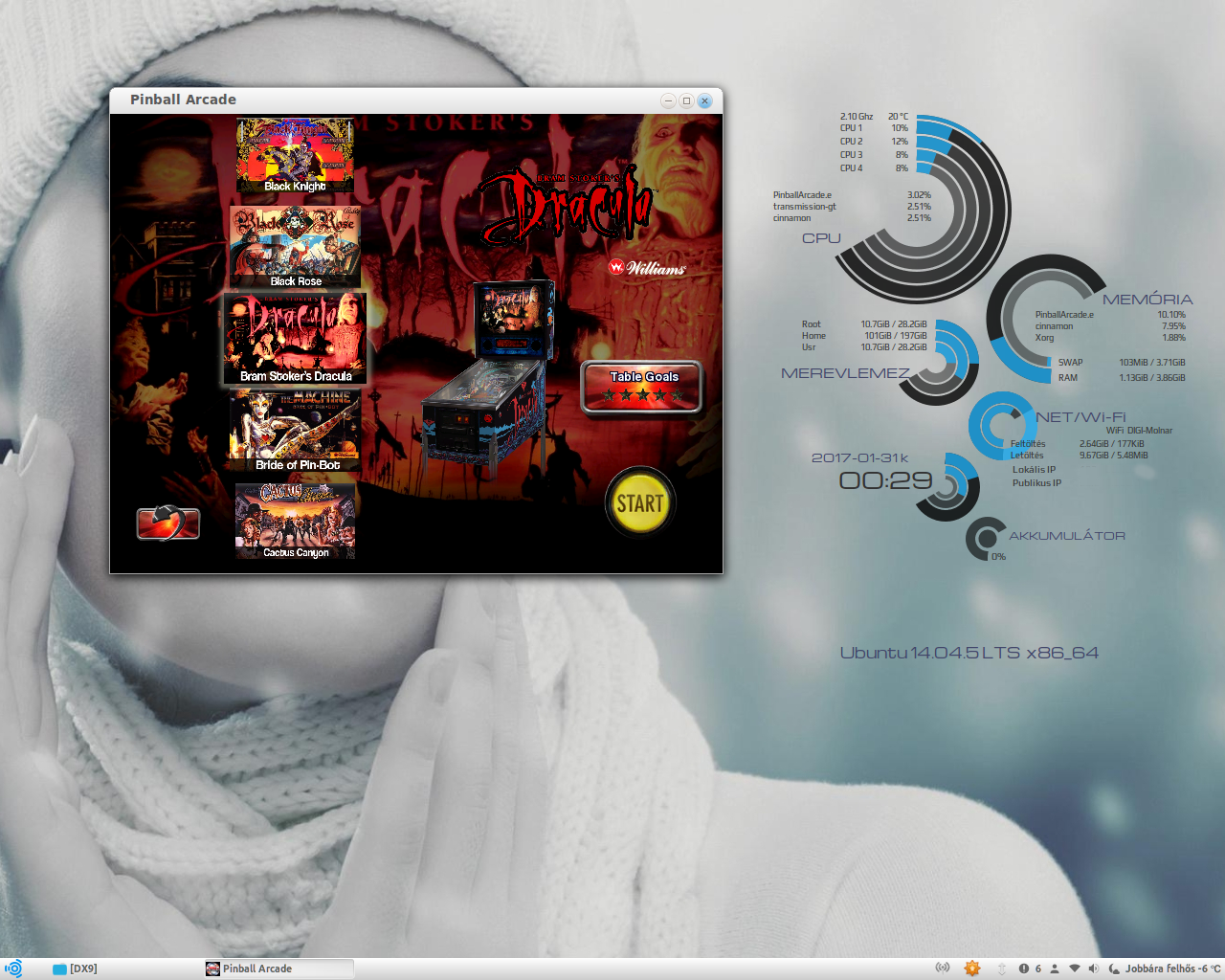Activate Pinball Arcade taskbar entry

[x=278, y=969]
